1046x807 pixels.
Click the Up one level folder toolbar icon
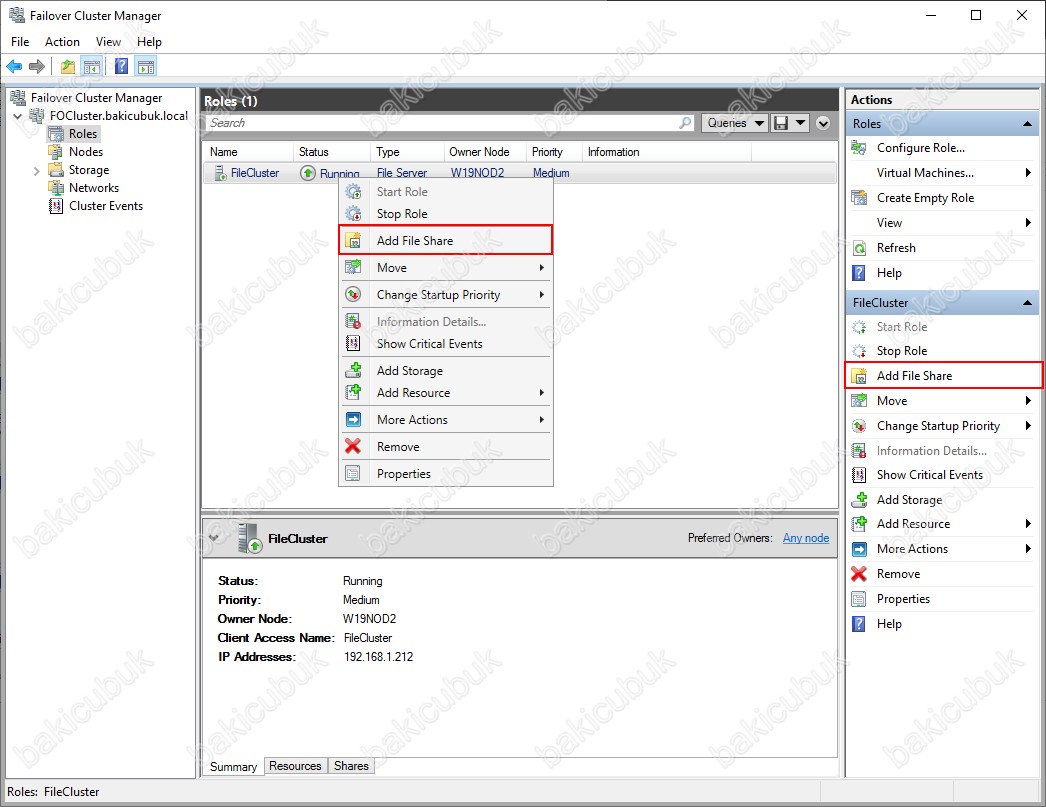67,67
